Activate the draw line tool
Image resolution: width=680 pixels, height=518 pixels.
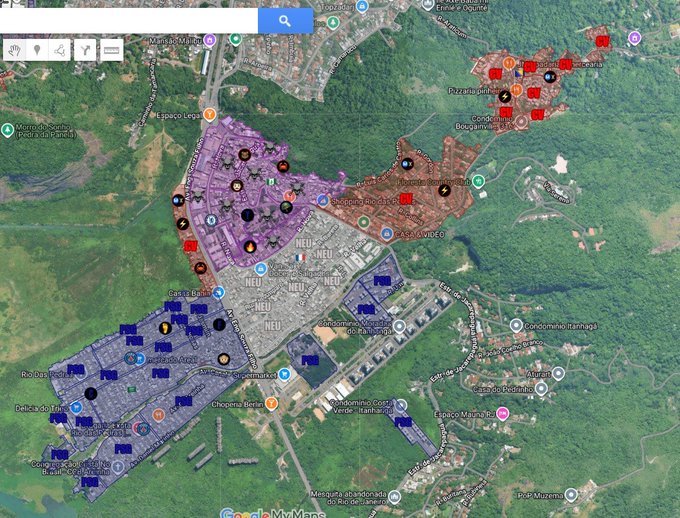pyautogui.click(x=60, y=50)
